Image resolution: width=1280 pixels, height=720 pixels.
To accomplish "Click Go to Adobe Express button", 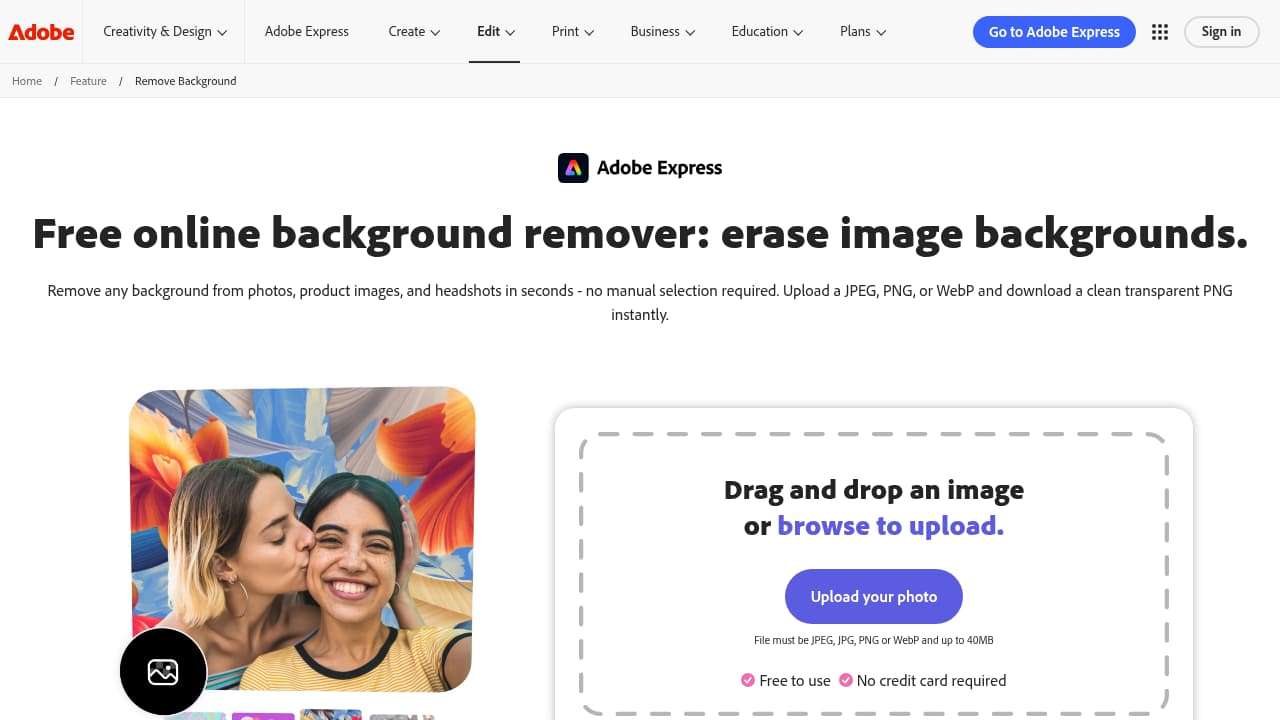I will tap(1054, 32).
